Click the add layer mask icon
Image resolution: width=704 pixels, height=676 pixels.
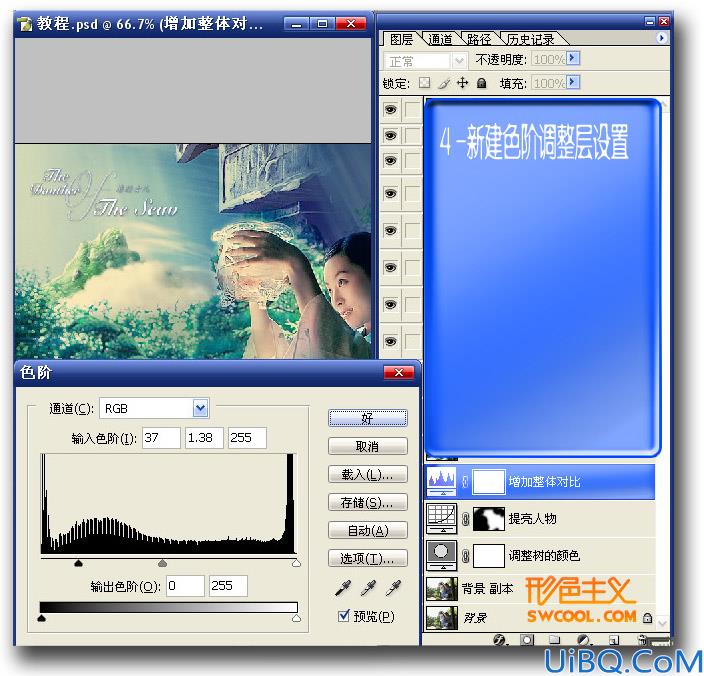pos(527,640)
